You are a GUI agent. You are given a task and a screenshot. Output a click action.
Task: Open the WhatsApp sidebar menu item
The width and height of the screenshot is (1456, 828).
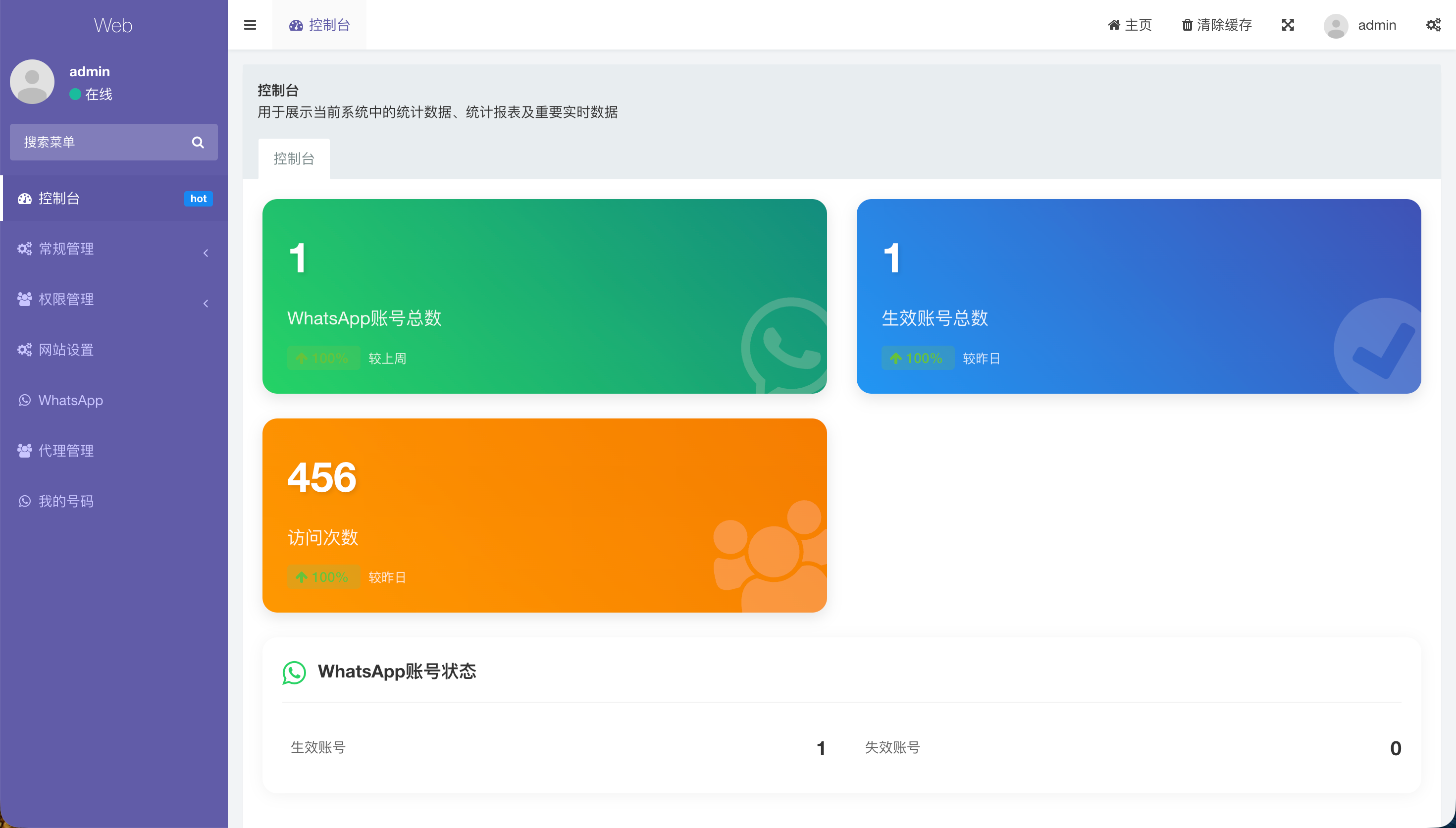pyautogui.click(x=114, y=400)
